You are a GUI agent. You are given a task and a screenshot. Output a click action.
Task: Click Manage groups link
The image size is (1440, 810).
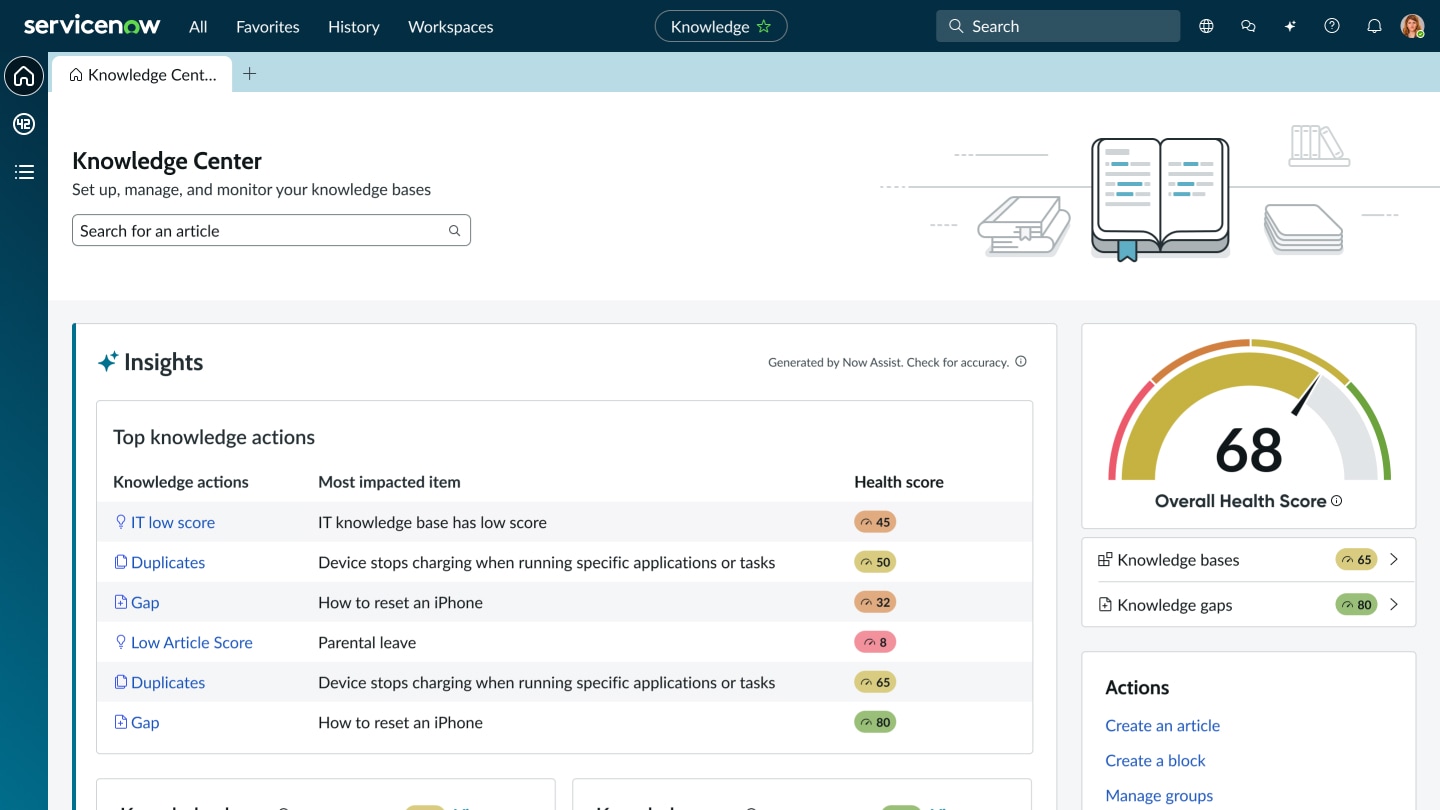pyautogui.click(x=1159, y=795)
